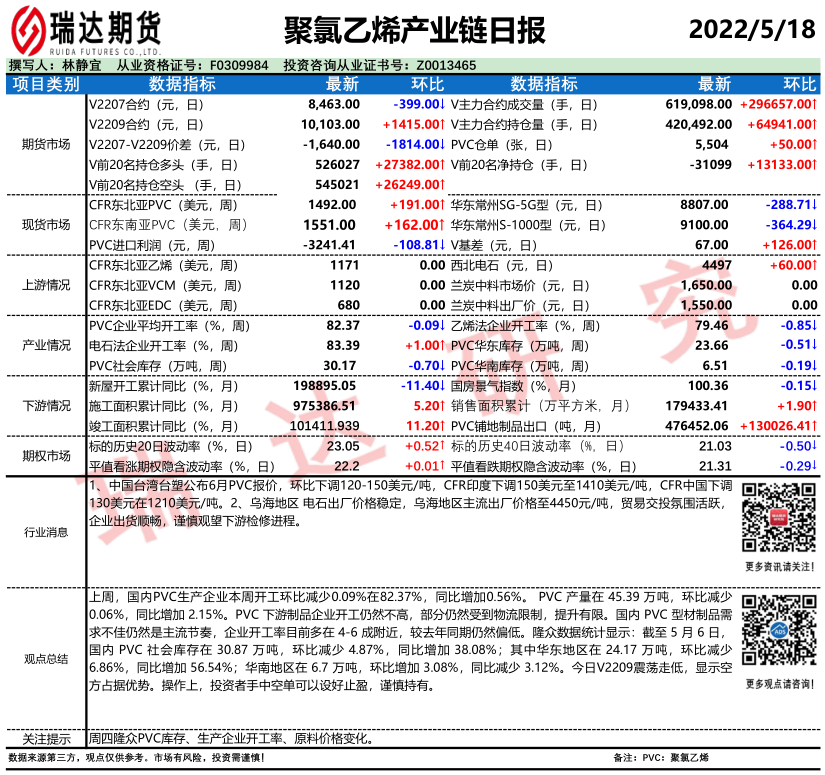Click the author line 撰写人：林静宜
The height and width of the screenshot is (775, 825).
(48, 65)
